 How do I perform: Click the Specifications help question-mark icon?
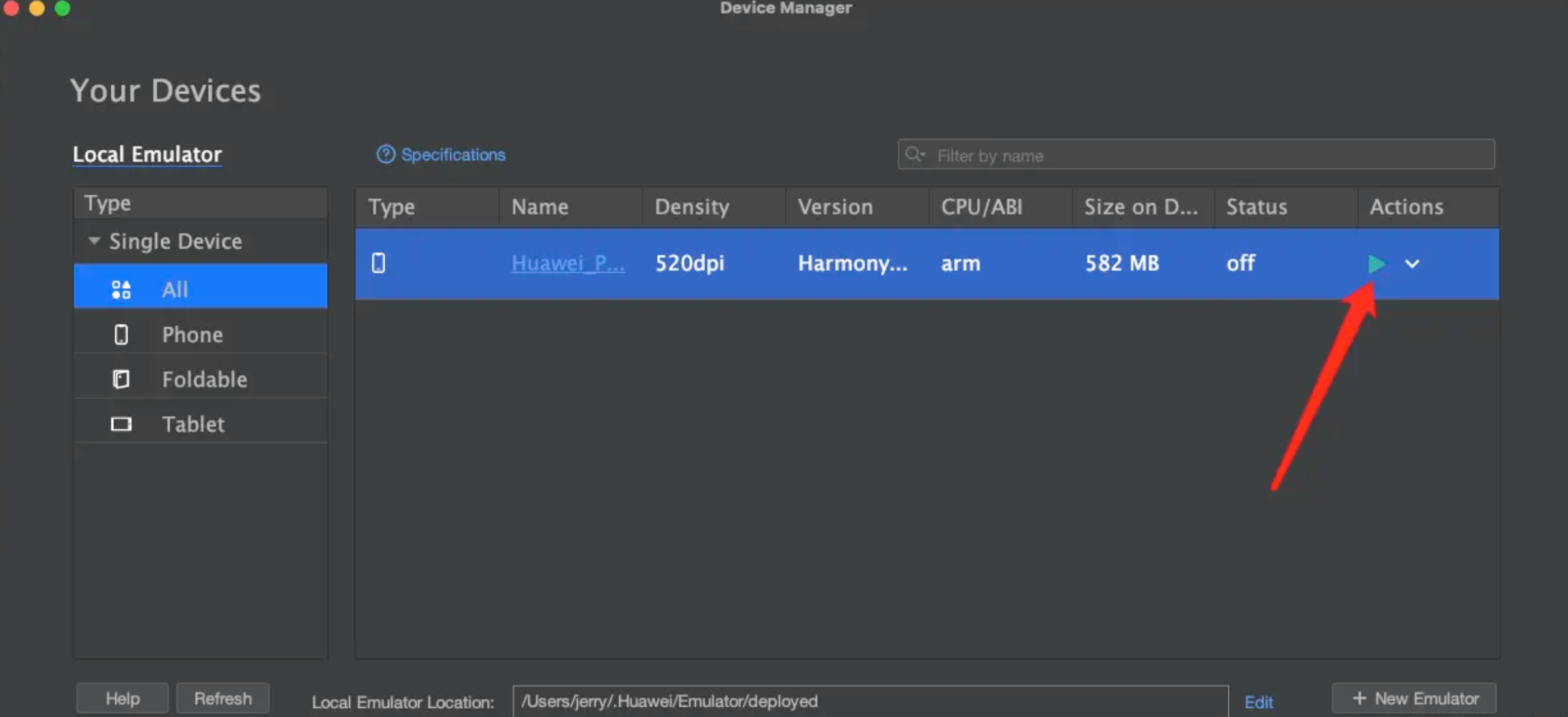tap(386, 154)
